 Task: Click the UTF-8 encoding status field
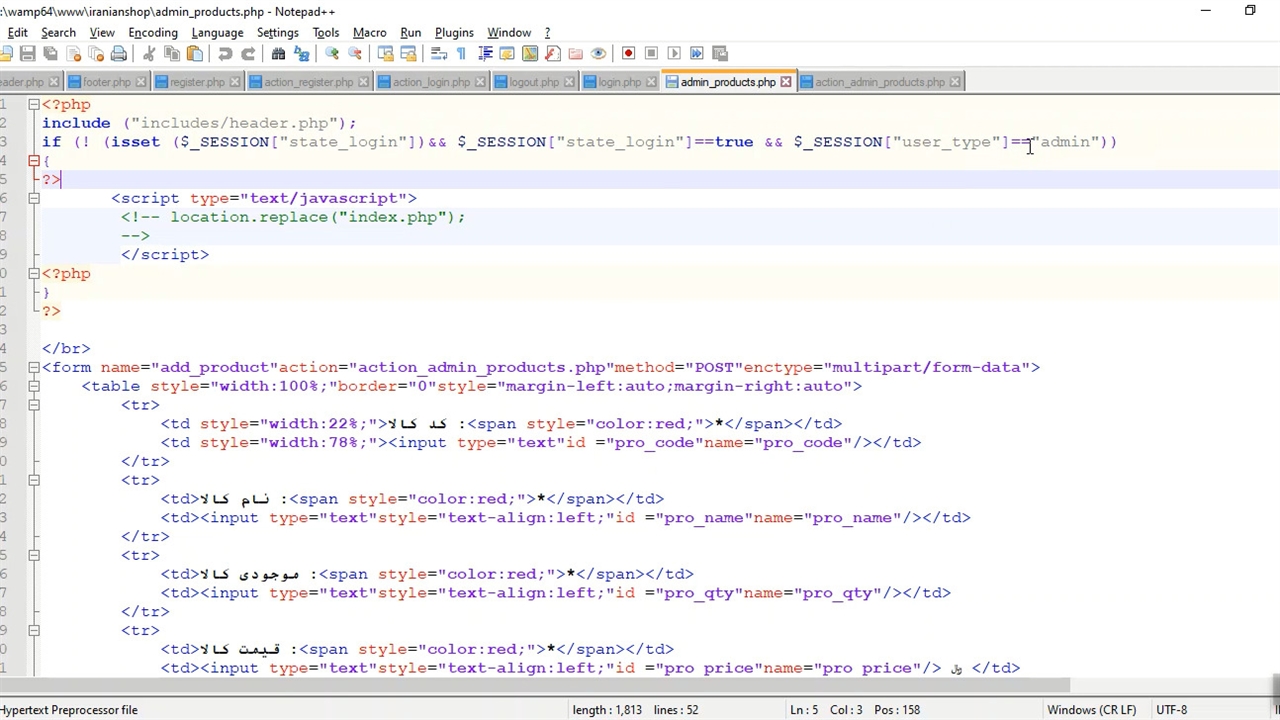[x=1171, y=710]
